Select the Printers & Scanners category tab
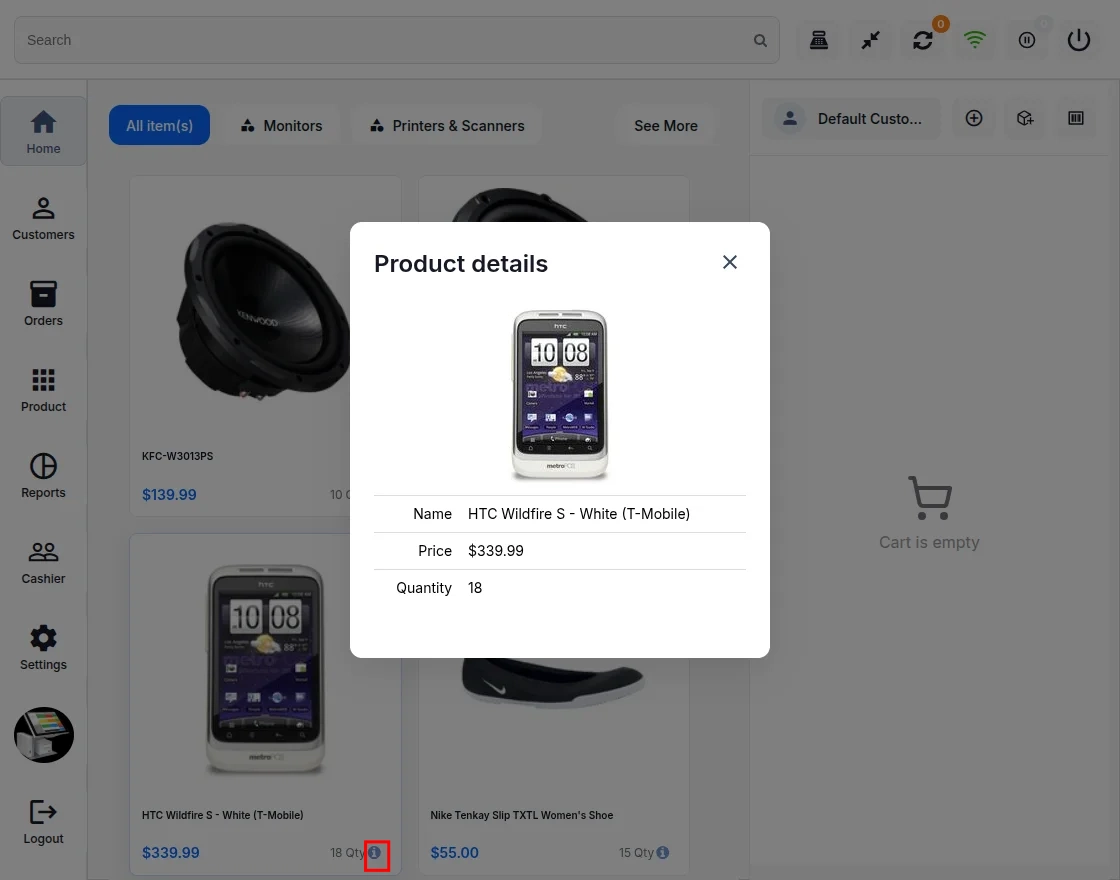This screenshot has width=1120, height=880. (x=447, y=125)
